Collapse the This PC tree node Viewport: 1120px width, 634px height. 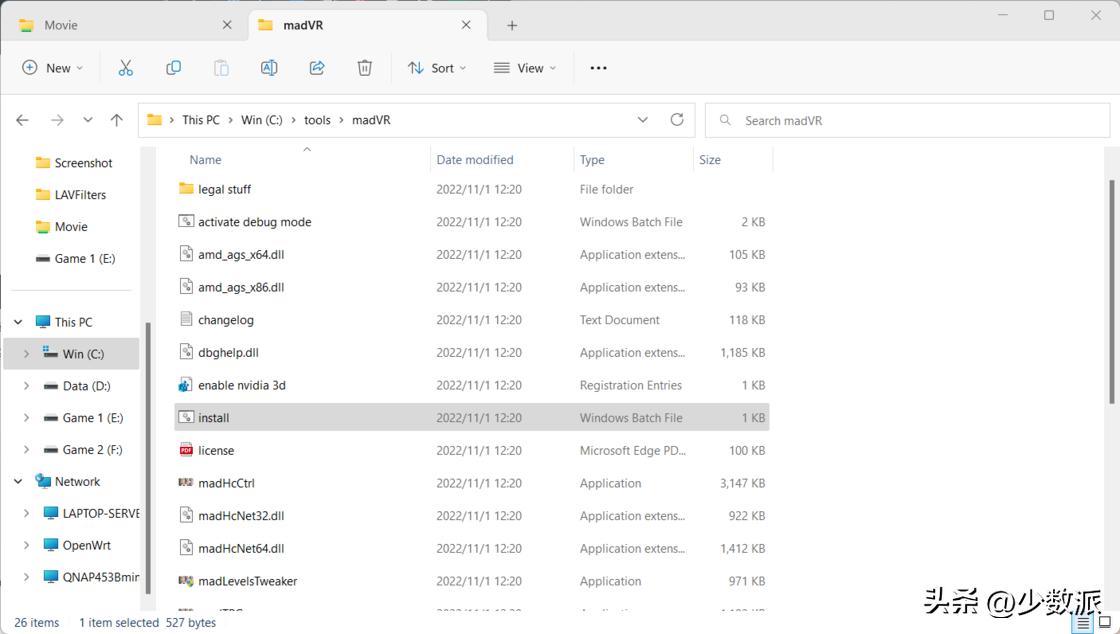coord(18,322)
